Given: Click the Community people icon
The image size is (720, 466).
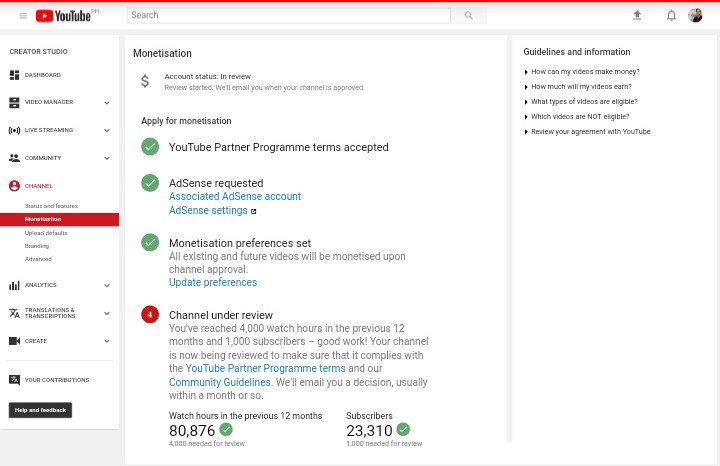Looking at the screenshot, I should point(14,158).
